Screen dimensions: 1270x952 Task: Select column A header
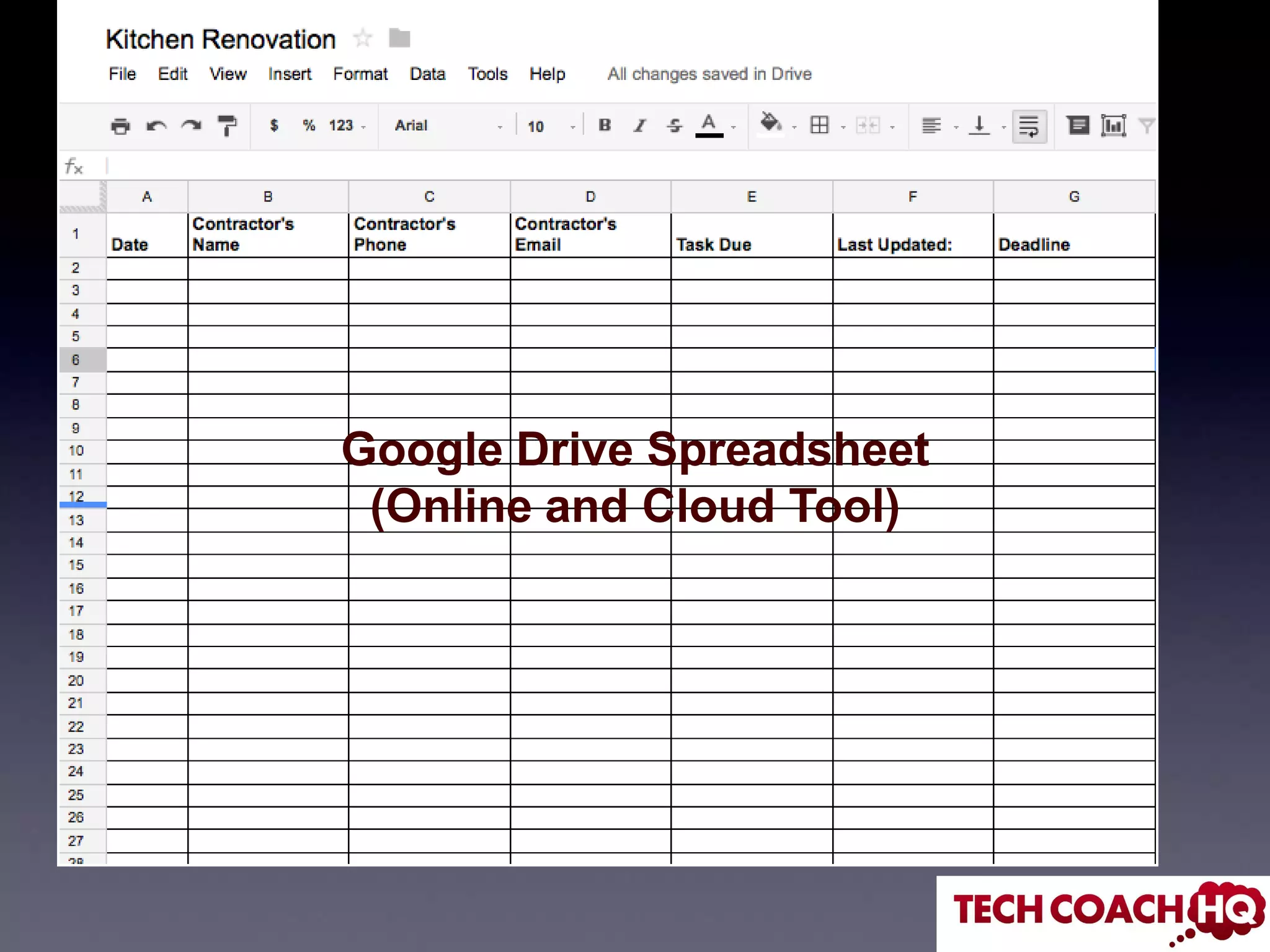147,197
